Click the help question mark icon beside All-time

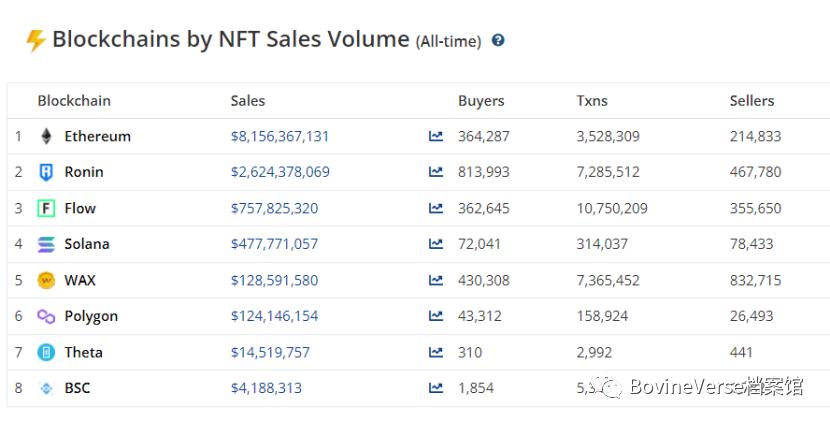pos(498,41)
